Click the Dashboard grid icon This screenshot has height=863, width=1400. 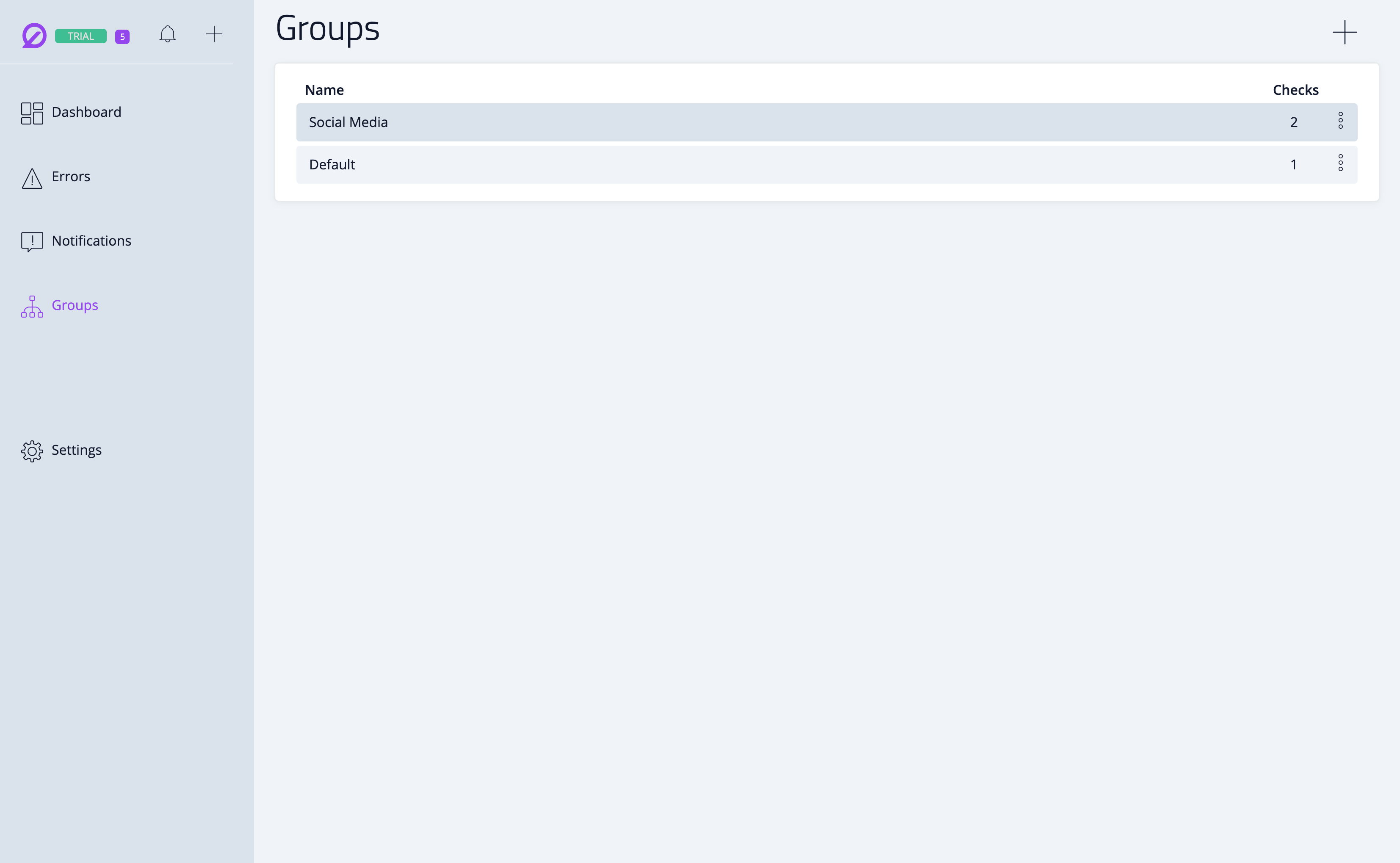32,113
